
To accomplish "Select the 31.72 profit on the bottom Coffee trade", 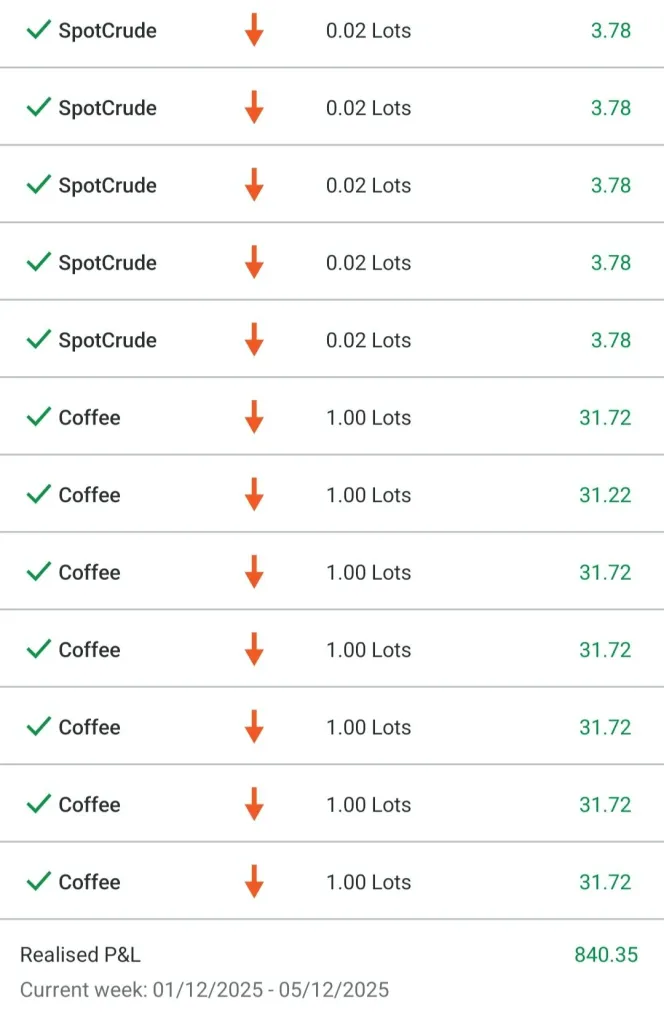I will tap(605, 882).
